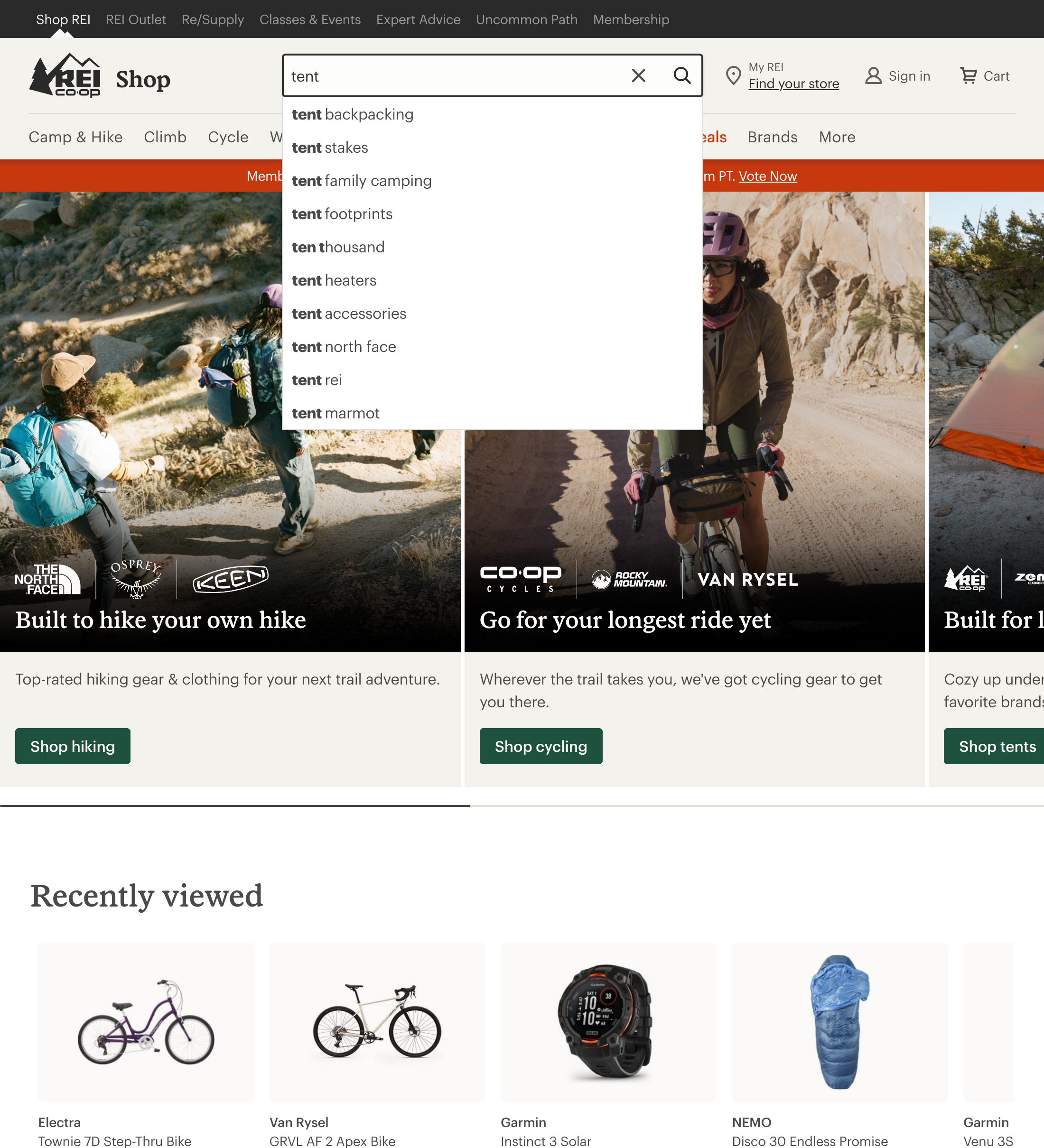
Task: Click the location pin next to Find your store
Action: coord(734,75)
